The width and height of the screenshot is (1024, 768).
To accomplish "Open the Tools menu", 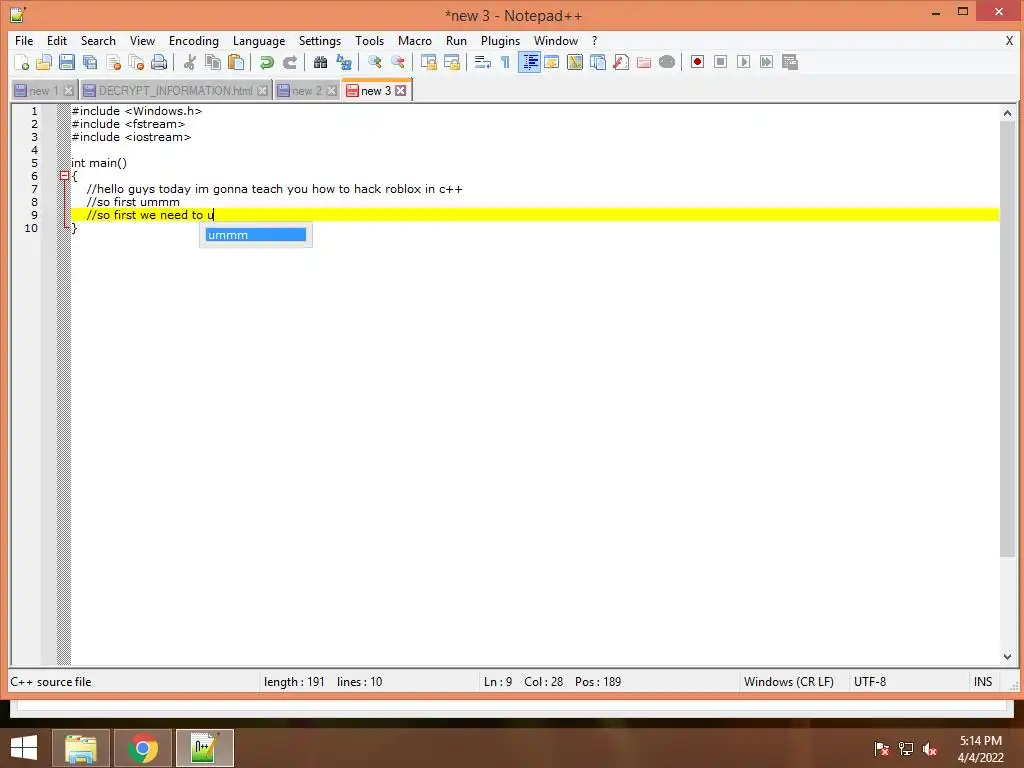I will click(x=370, y=40).
